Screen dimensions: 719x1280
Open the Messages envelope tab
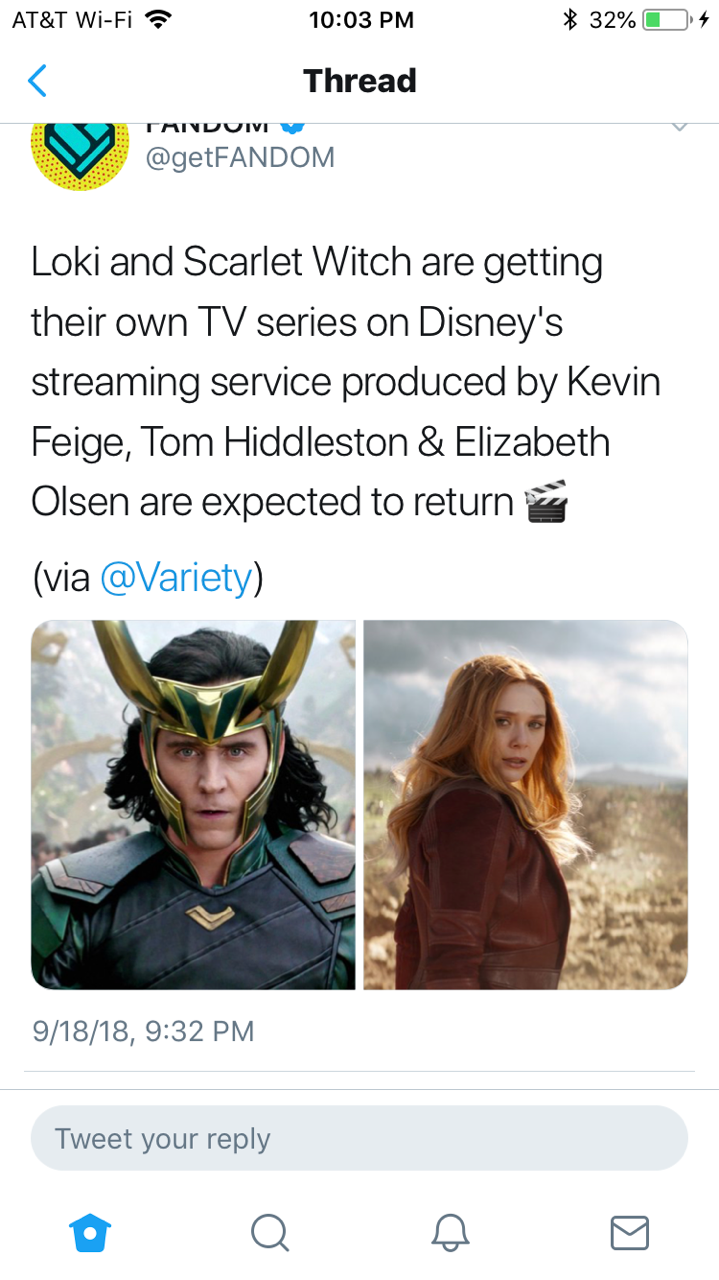tap(629, 1232)
